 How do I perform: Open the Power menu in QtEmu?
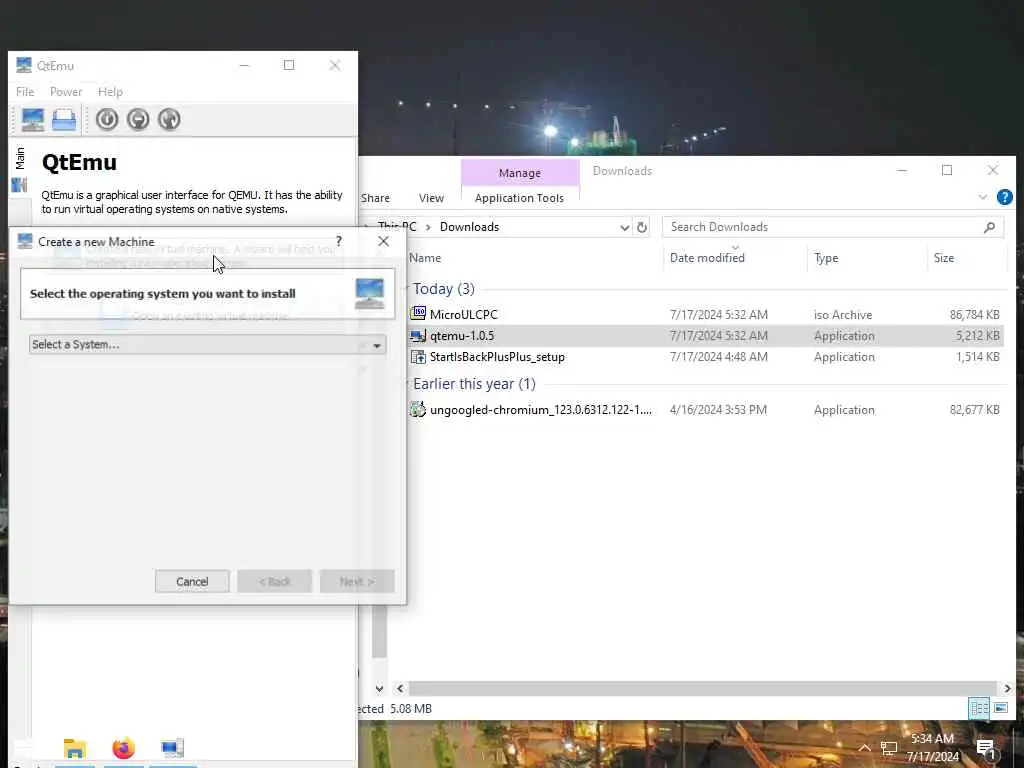(66, 92)
